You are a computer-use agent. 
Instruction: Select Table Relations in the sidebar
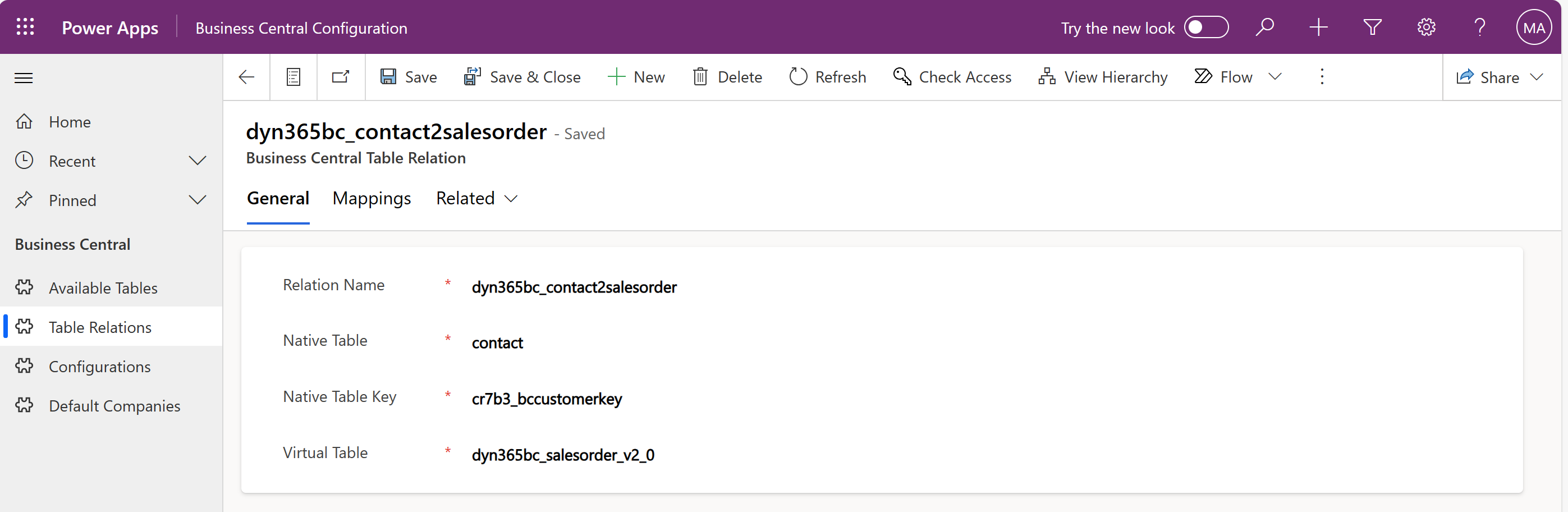(99, 327)
